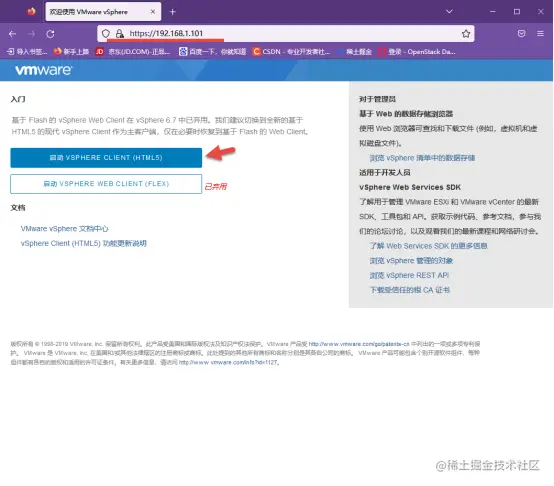Click the 对于管理员 heading
This screenshot has height=486, width=554.
pos(377,99)
